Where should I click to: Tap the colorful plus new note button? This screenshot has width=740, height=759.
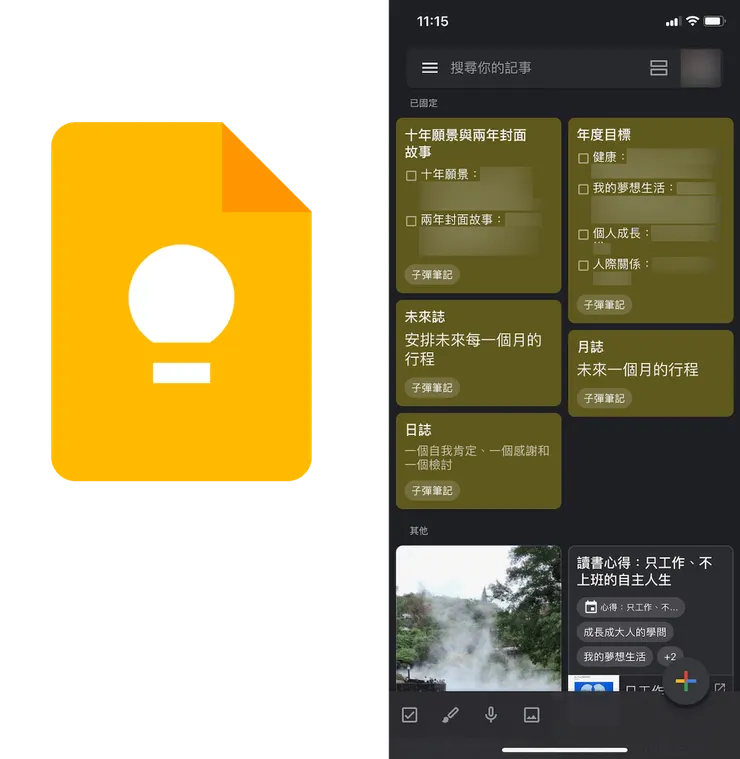click(686, 681)
